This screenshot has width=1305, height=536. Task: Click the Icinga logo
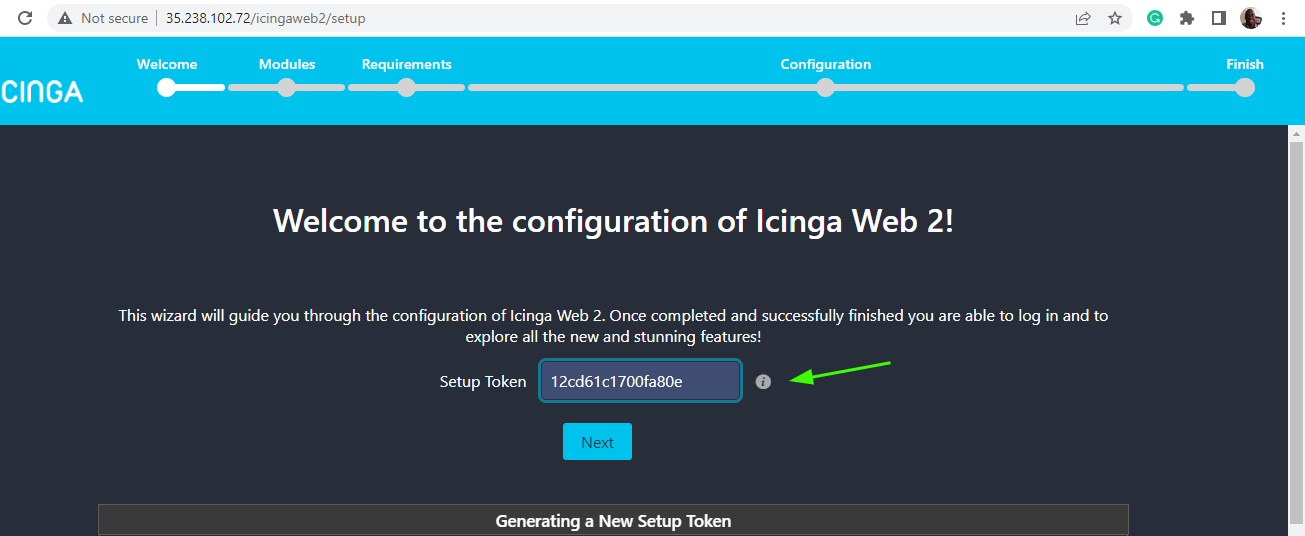pyautogui.click(x=42, y=92)
